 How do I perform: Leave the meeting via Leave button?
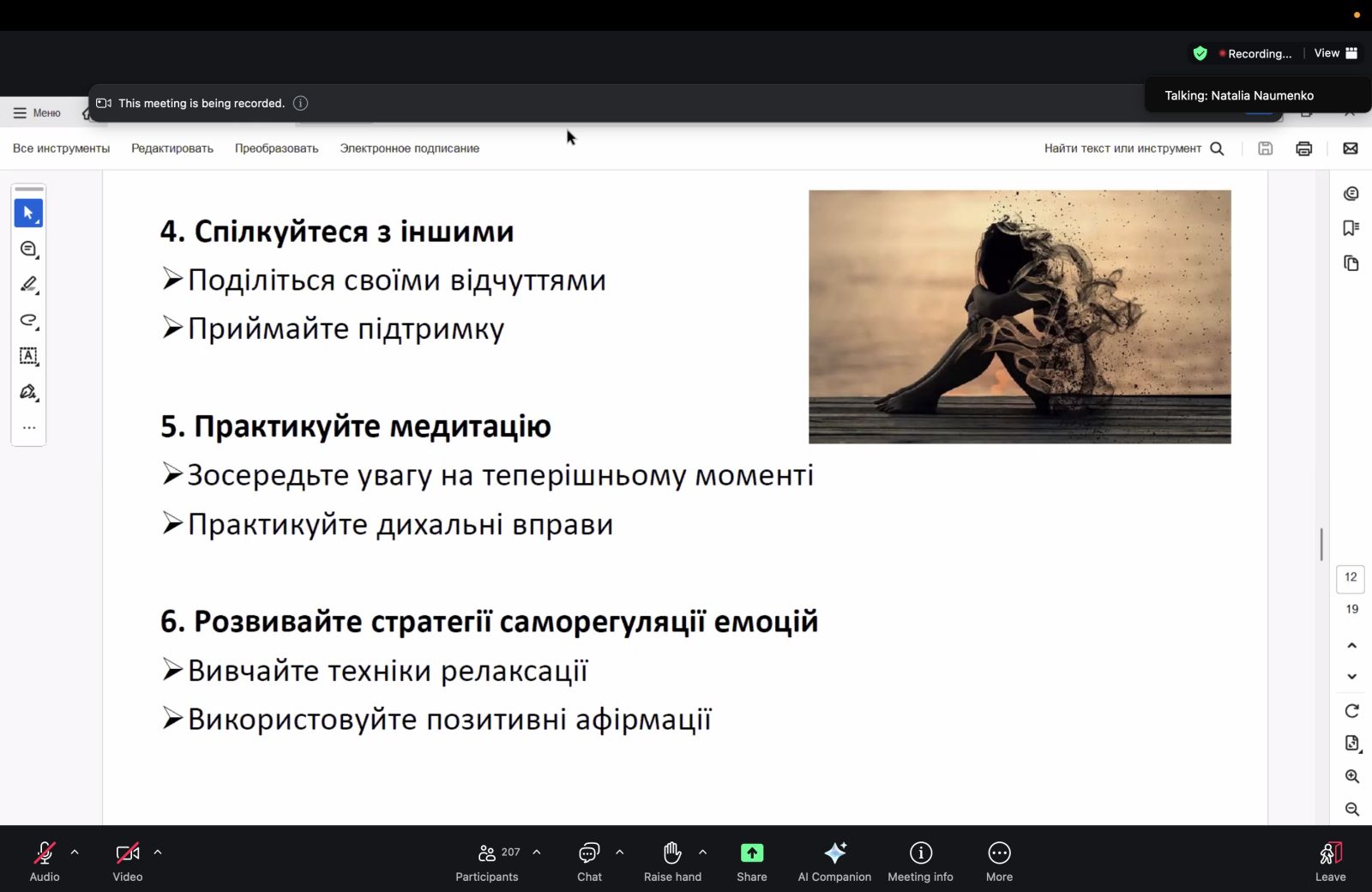coord(1331,860)
